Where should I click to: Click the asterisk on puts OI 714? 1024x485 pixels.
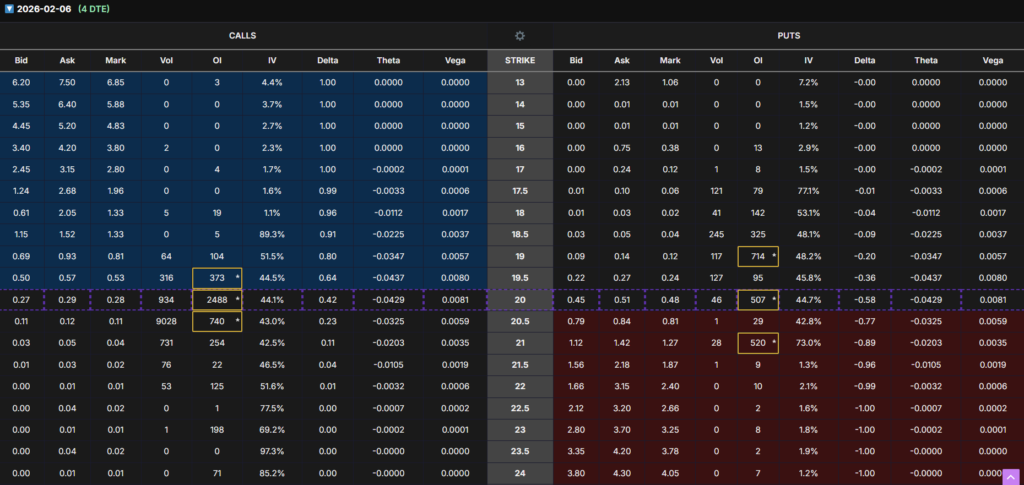(774, 256)
